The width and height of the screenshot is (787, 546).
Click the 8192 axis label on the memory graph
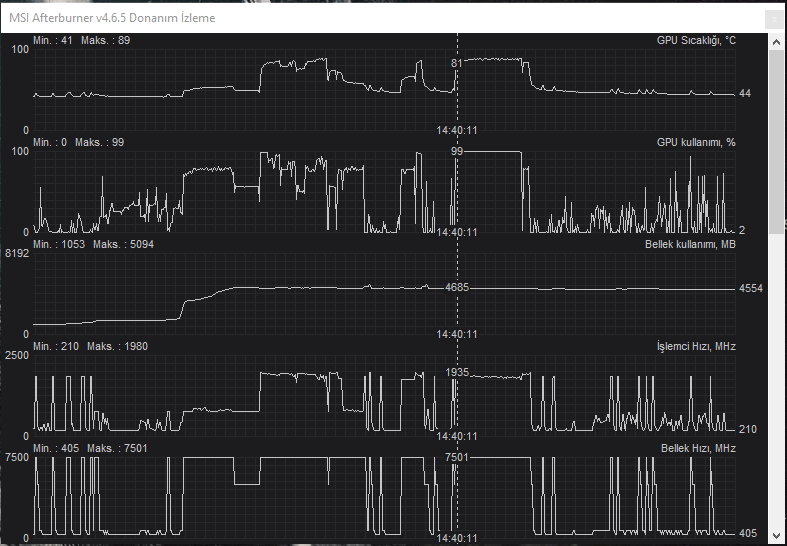pos(17,253)
